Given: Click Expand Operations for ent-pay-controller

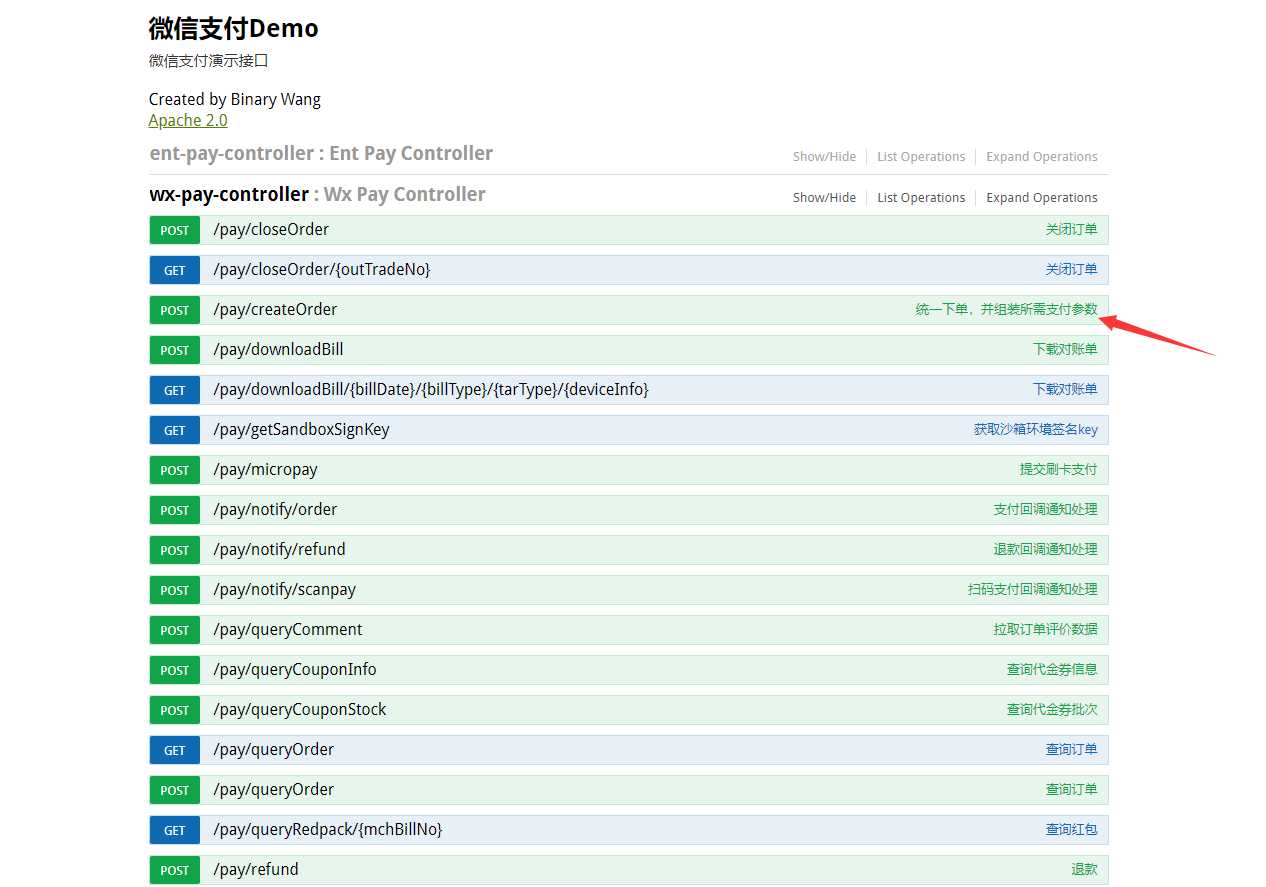Looking at the screenshot, I should click(1042, 157).
